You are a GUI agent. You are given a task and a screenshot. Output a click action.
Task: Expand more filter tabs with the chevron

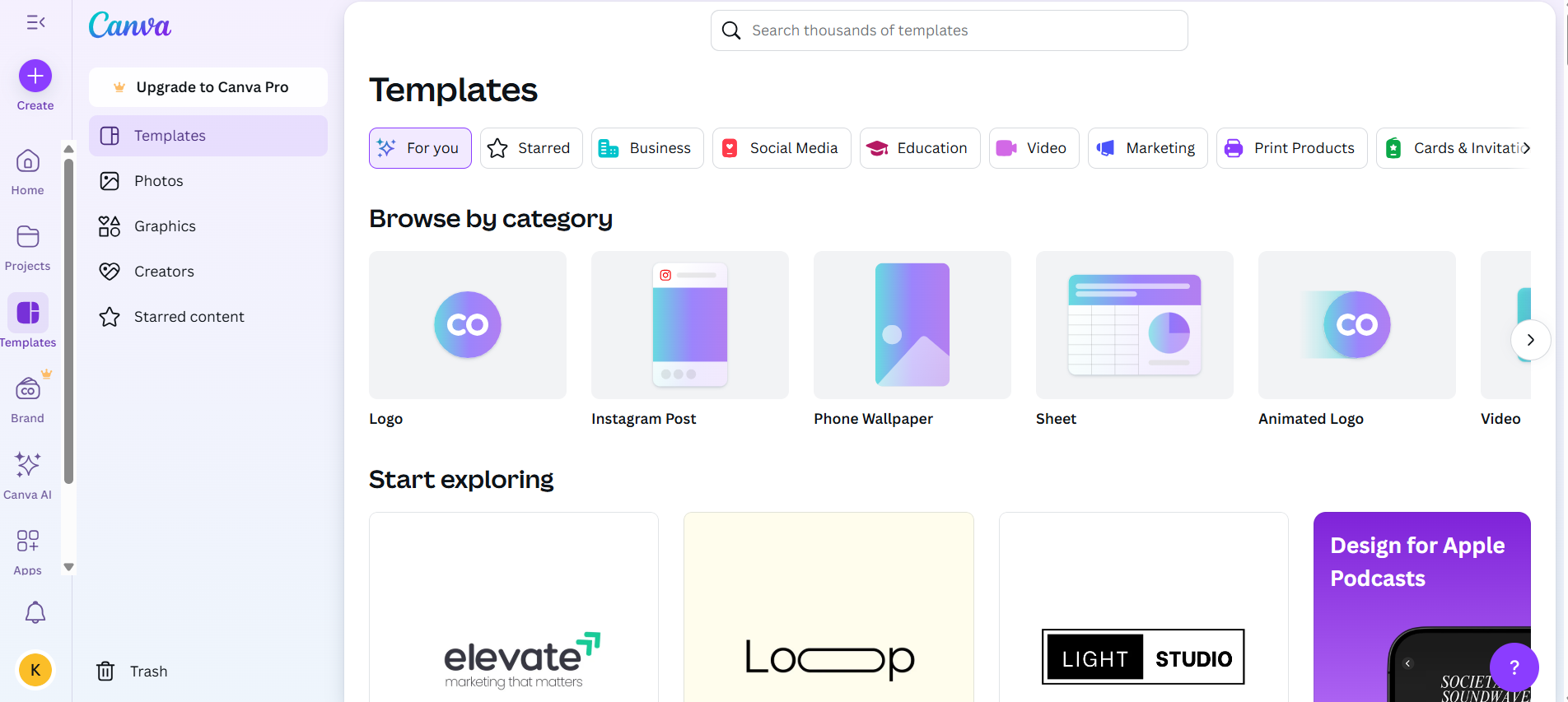pyautogui.click(x=1526, y=148)
